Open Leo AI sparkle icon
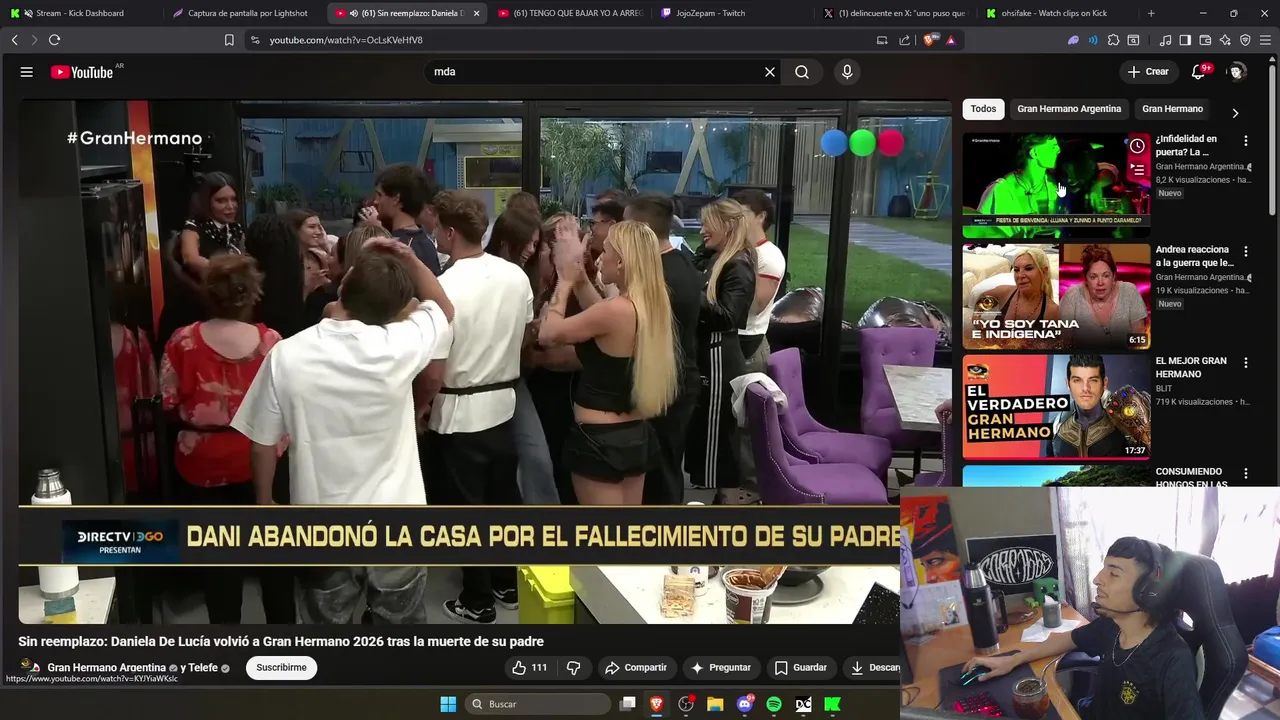This screenshot has height=720, width=1280. click(x=1225, y=40)
